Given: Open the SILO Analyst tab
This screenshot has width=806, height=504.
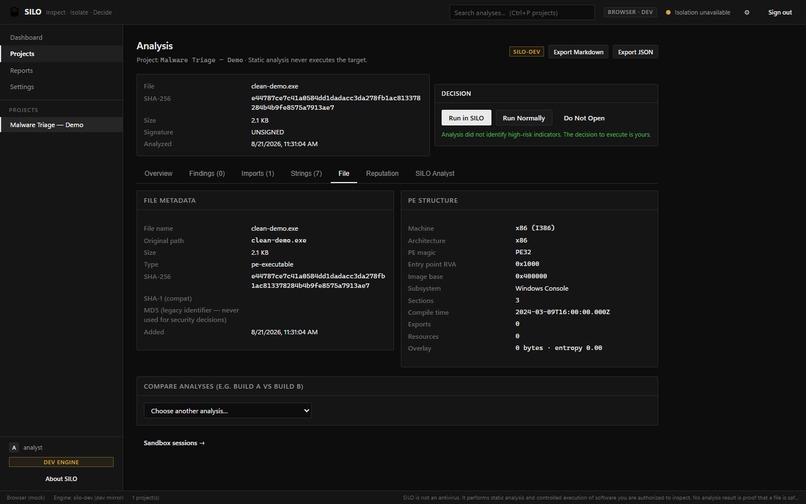Looking at the screenshot, I should point(435,173).
